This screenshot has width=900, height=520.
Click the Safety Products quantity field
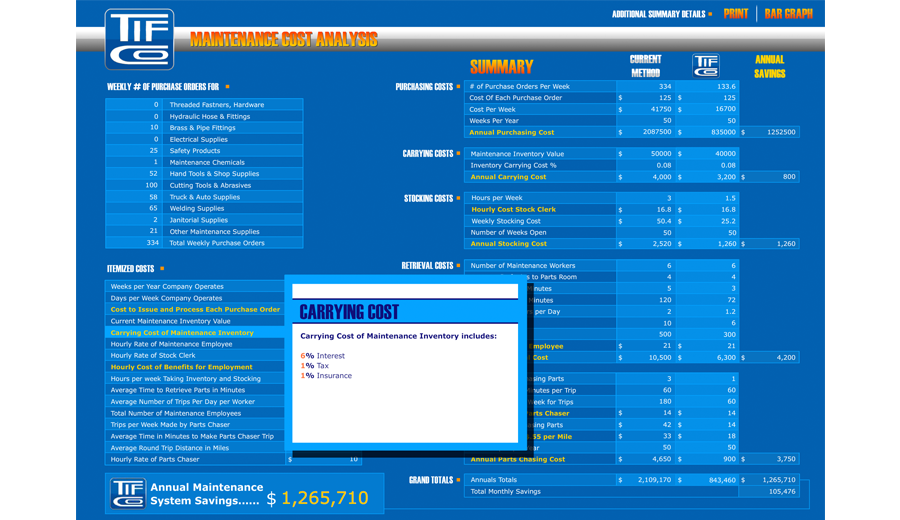tap(134, 151)
